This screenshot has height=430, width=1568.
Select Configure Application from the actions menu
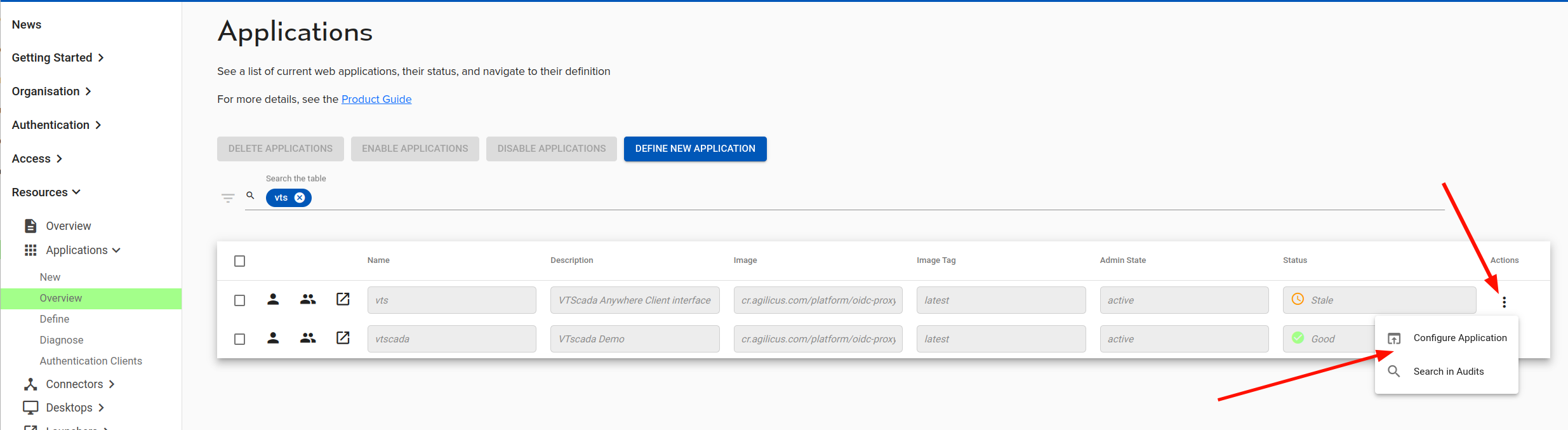(1459, 338)
